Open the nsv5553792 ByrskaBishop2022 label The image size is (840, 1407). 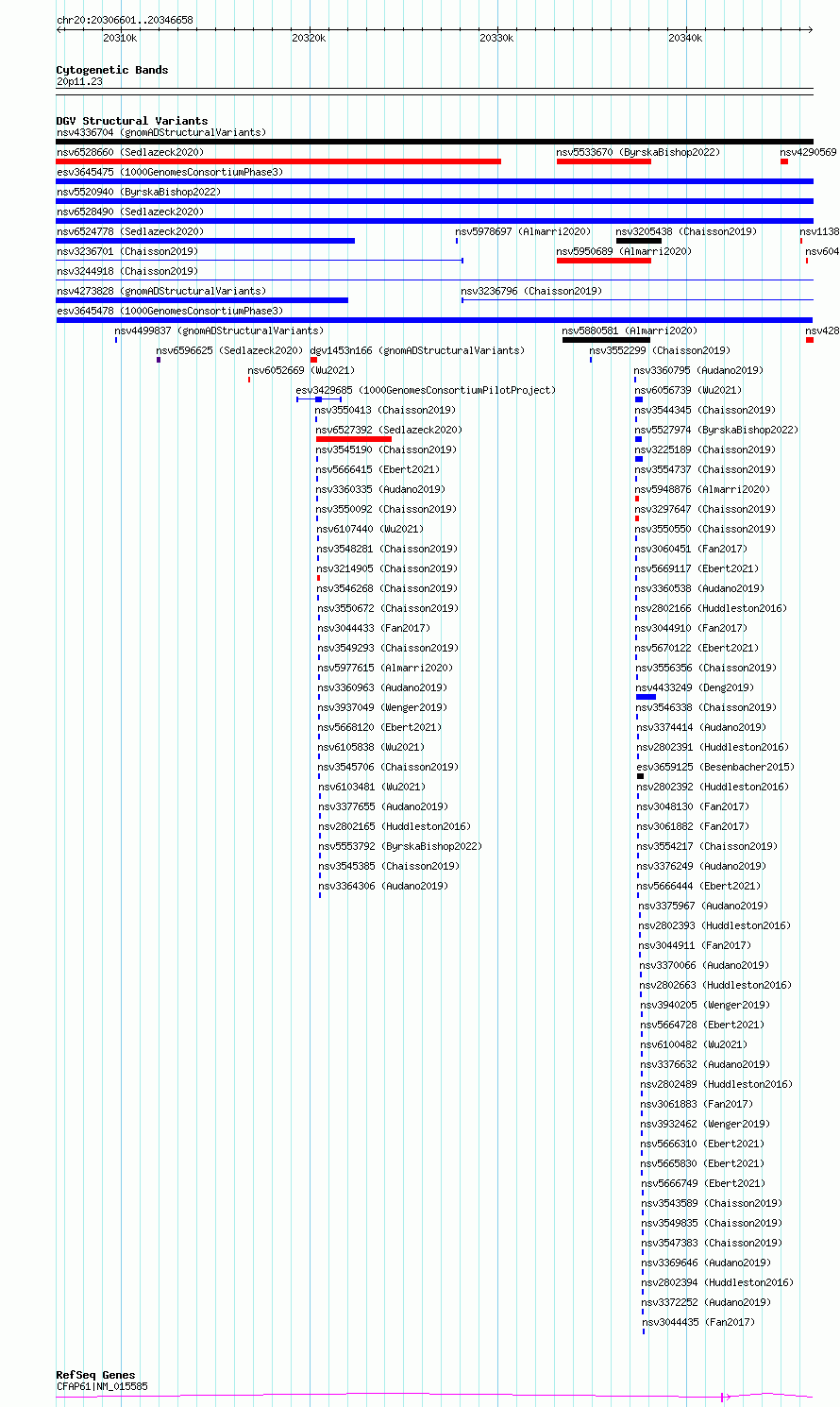click(x=400, y=846)
